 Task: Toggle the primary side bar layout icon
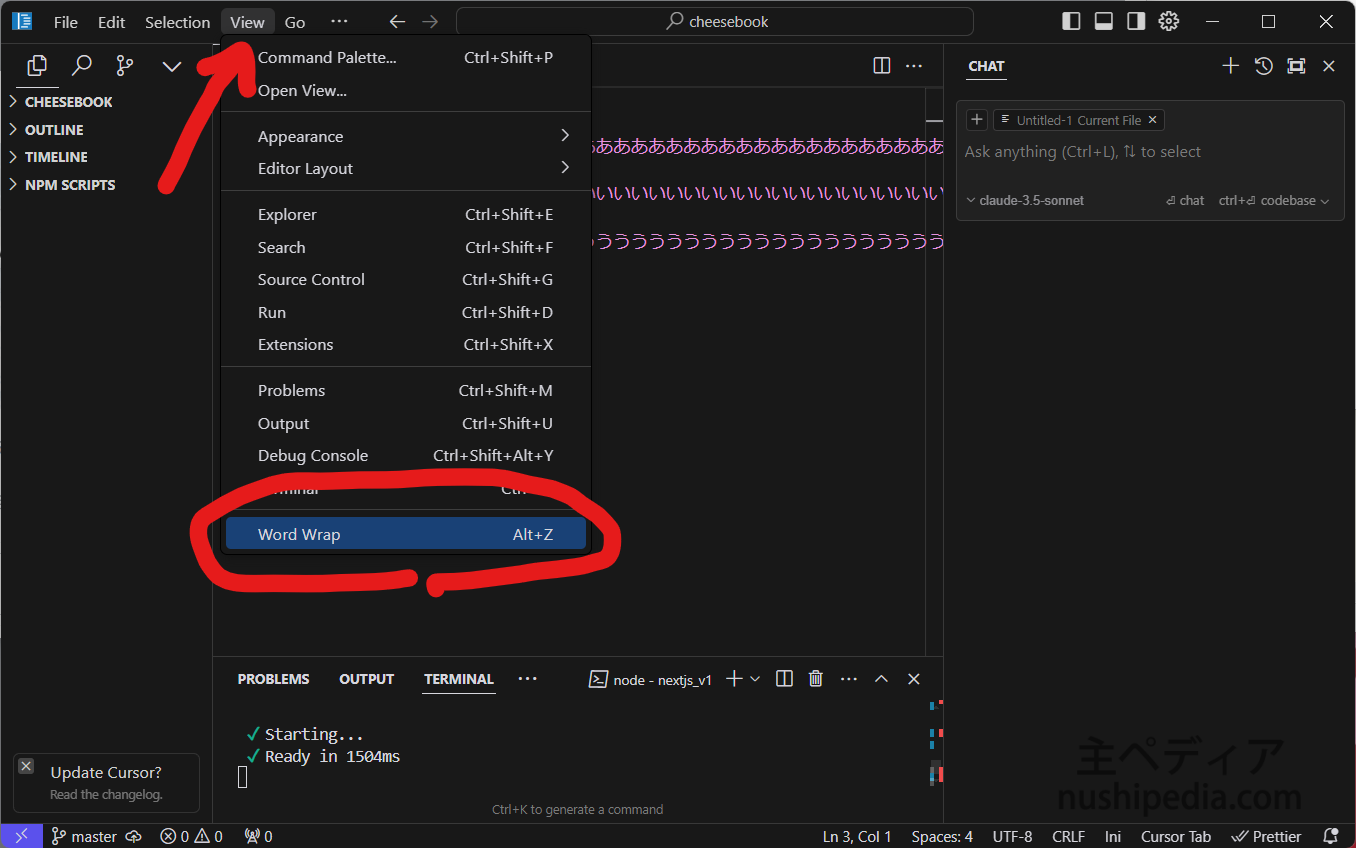pyautogui.click(x=1071, y=22)
